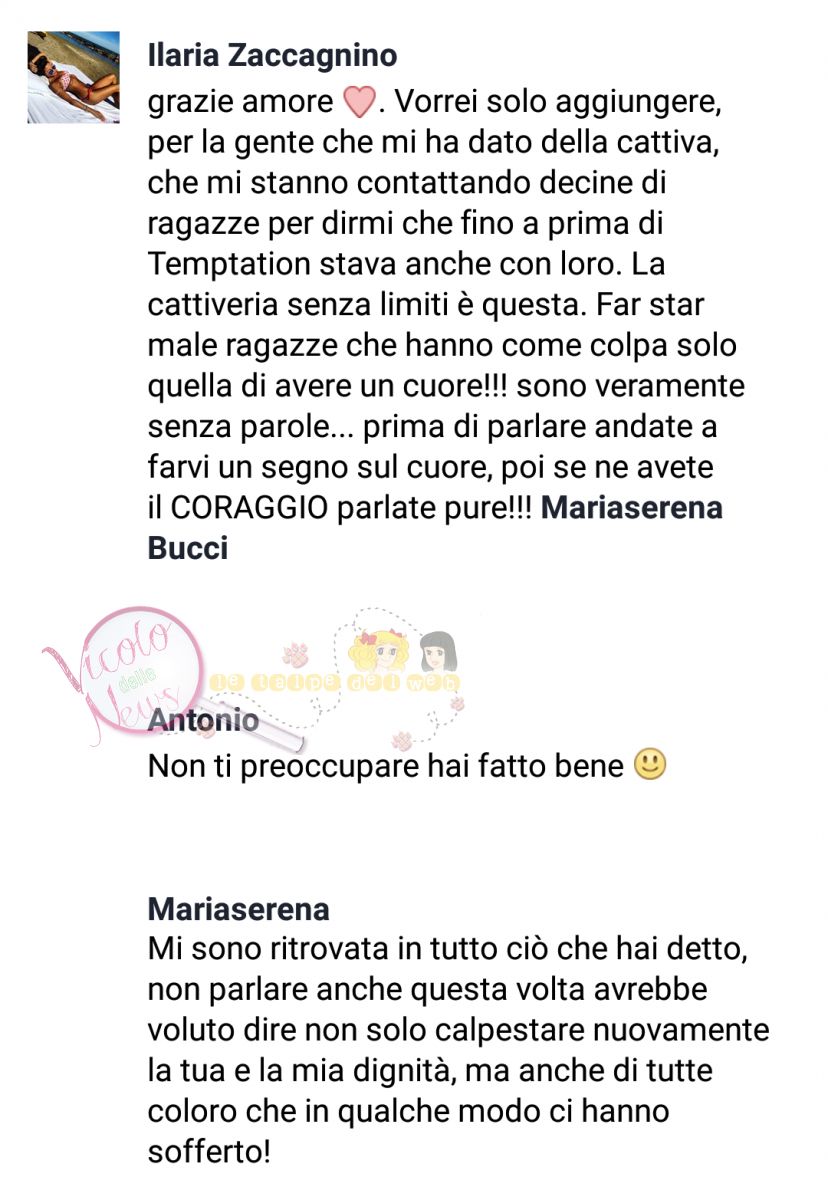Click the paw print below the watermark

coord(404,740)
